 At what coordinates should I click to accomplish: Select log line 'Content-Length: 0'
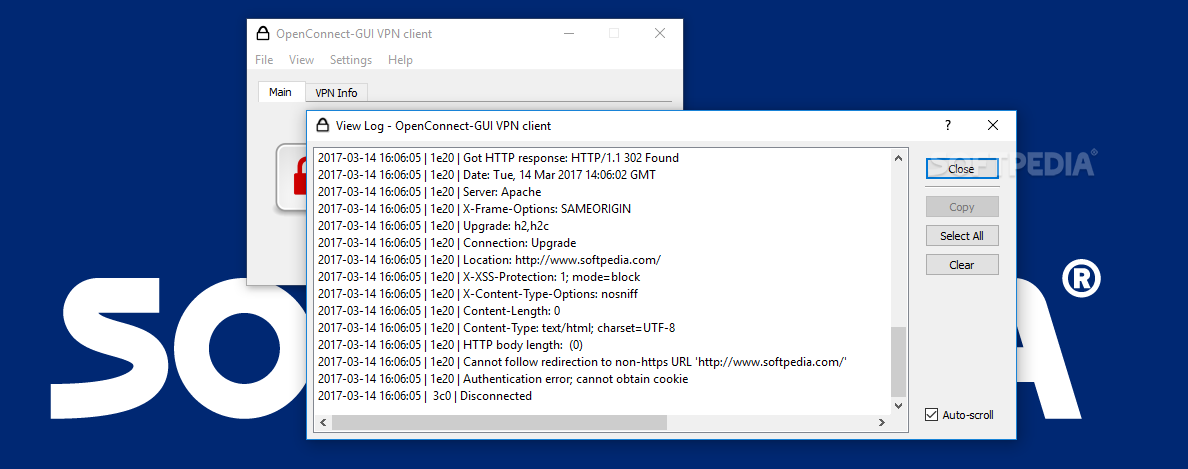[439, 311]
